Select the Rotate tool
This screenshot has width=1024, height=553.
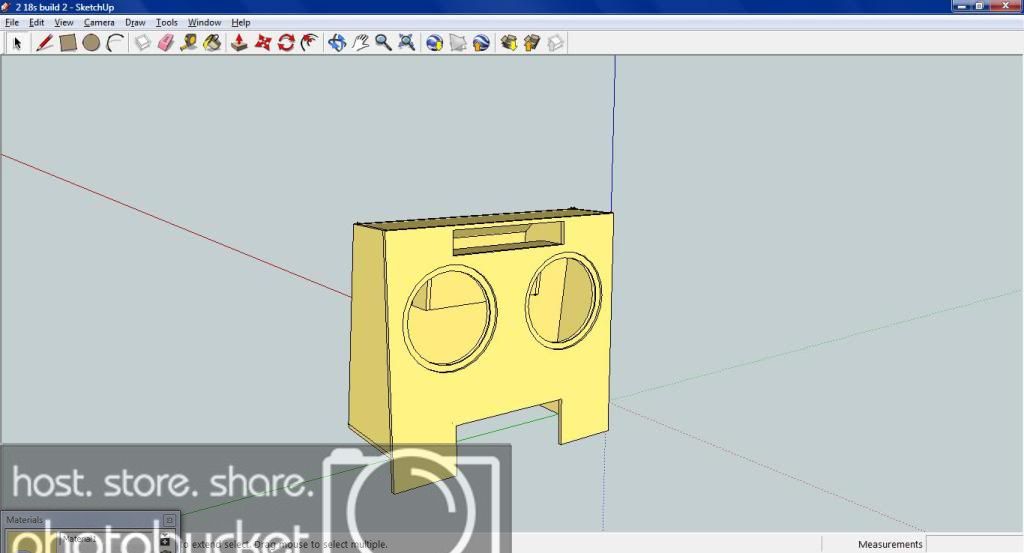point(286,43)
